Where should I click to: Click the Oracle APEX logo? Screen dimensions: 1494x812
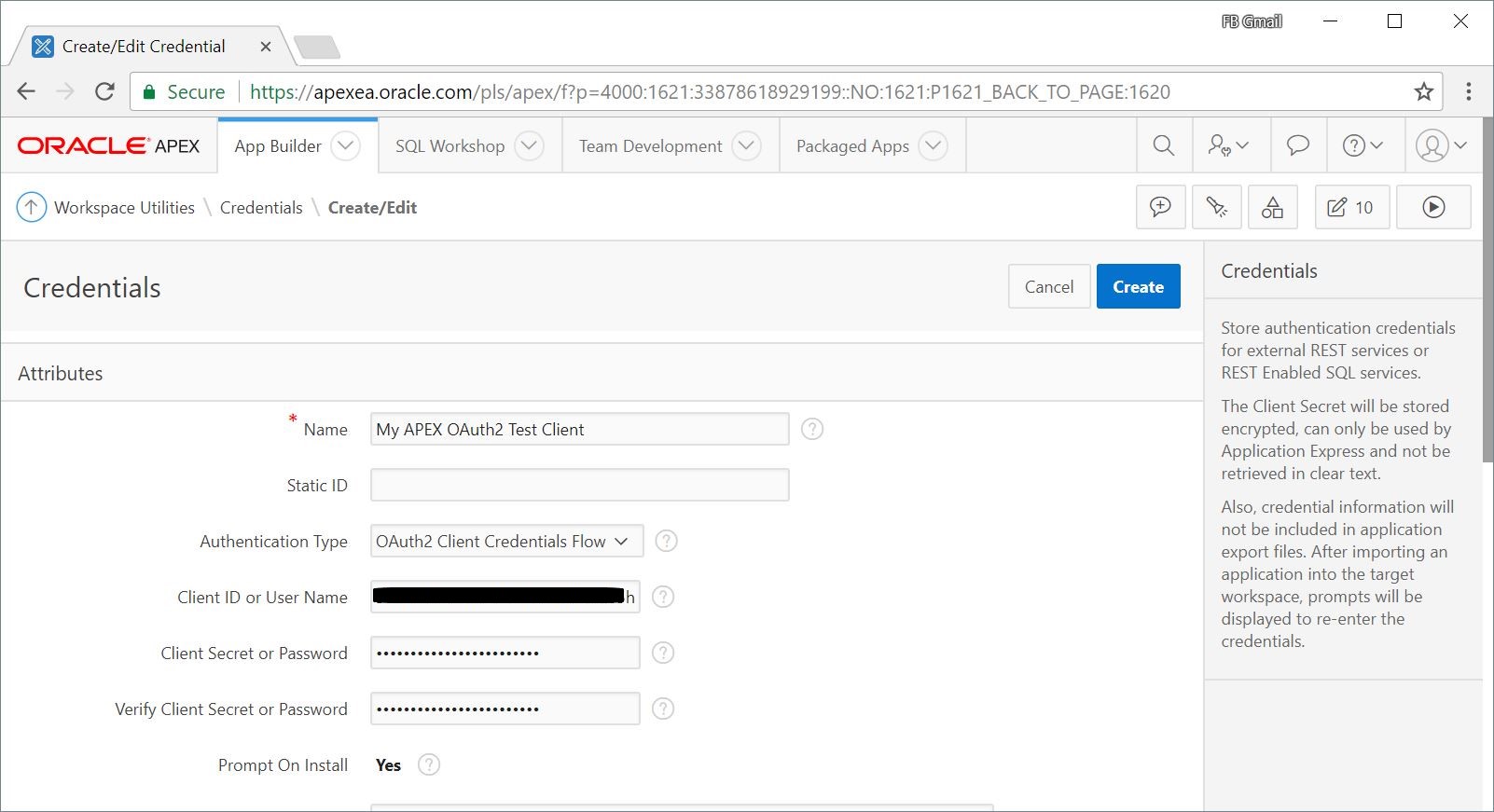(109, 145)
